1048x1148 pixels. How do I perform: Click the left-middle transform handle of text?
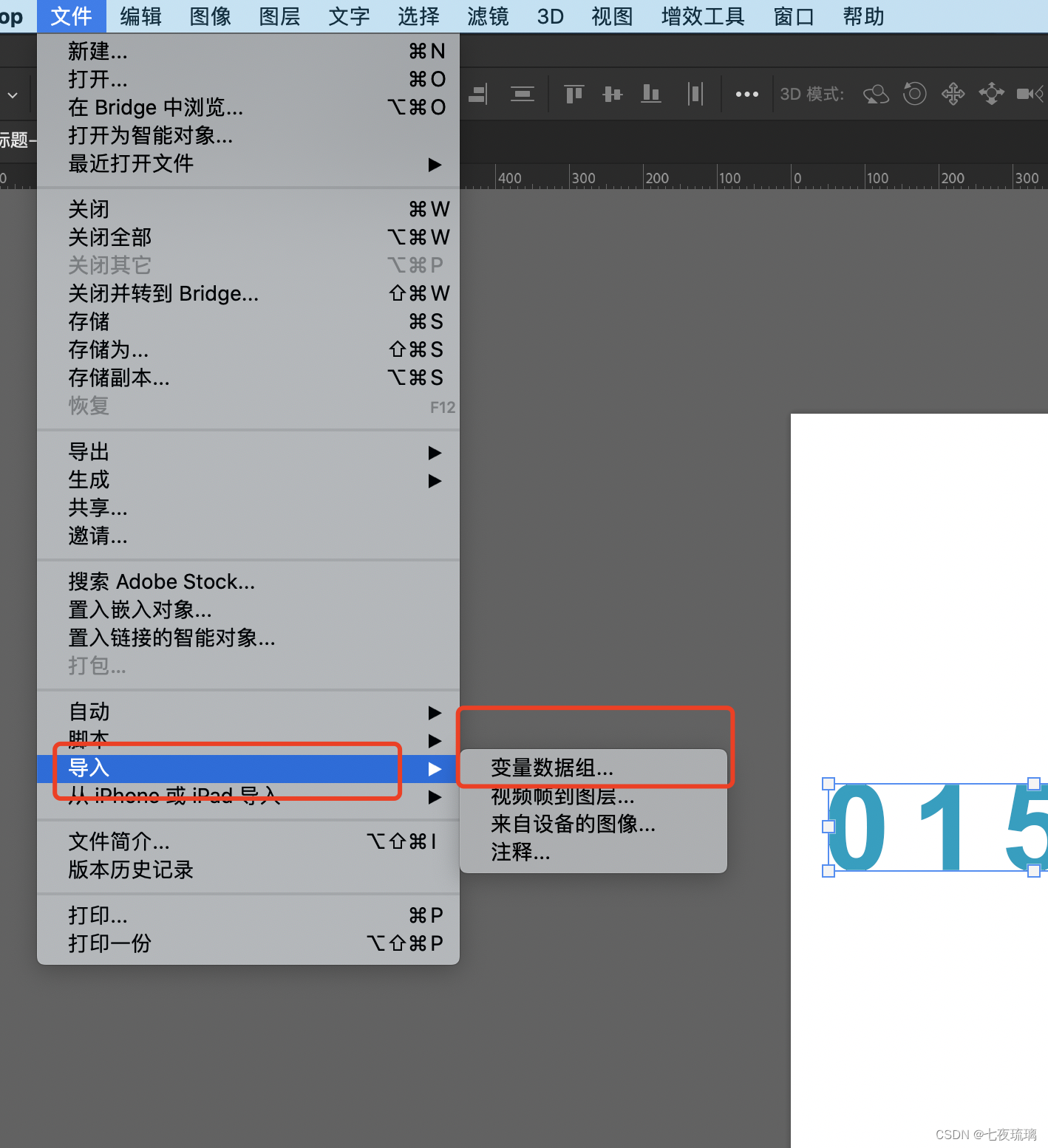click(828, 827)
